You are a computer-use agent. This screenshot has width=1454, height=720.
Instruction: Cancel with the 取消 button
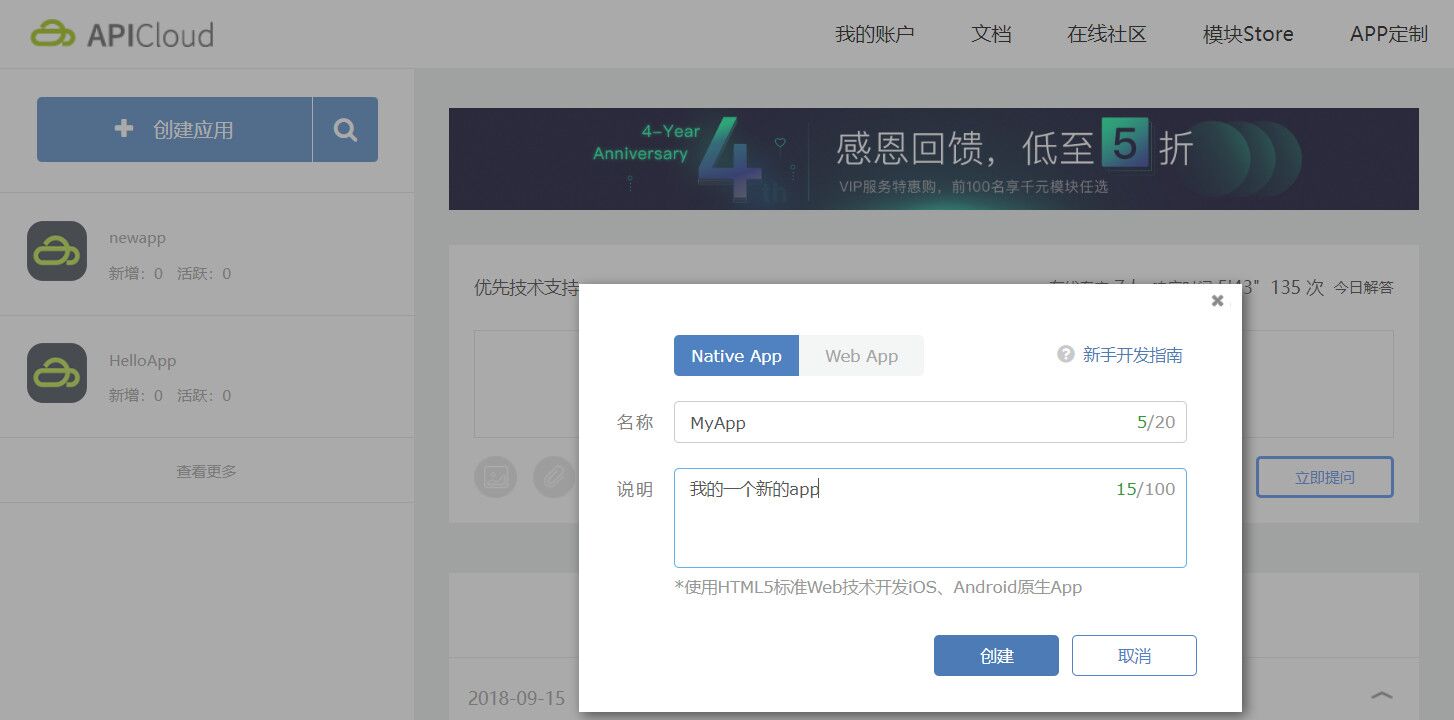1134,655
